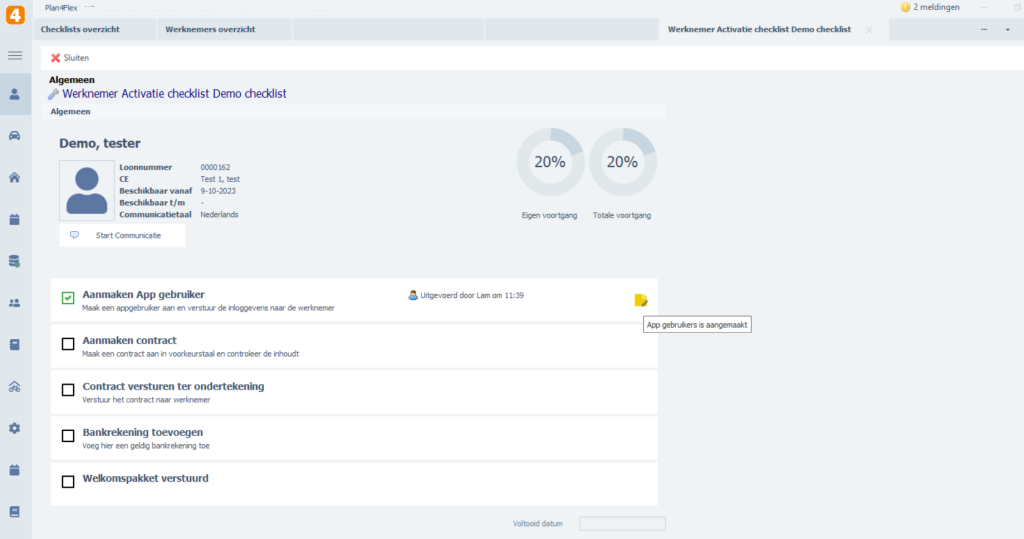Viewport: 1024px width, 539px height.
Task: Open the hamburger menu in sidebar
Action: tap(15, 55)
